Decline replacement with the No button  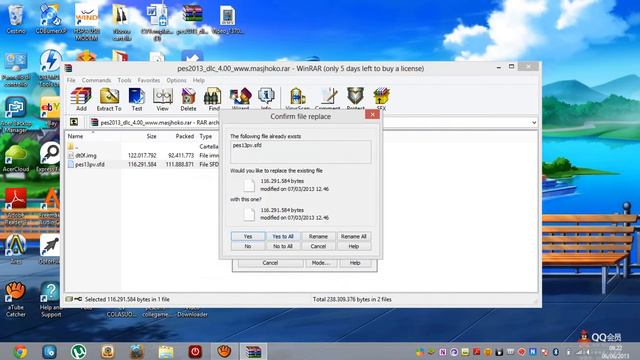(x=248, y=246)
